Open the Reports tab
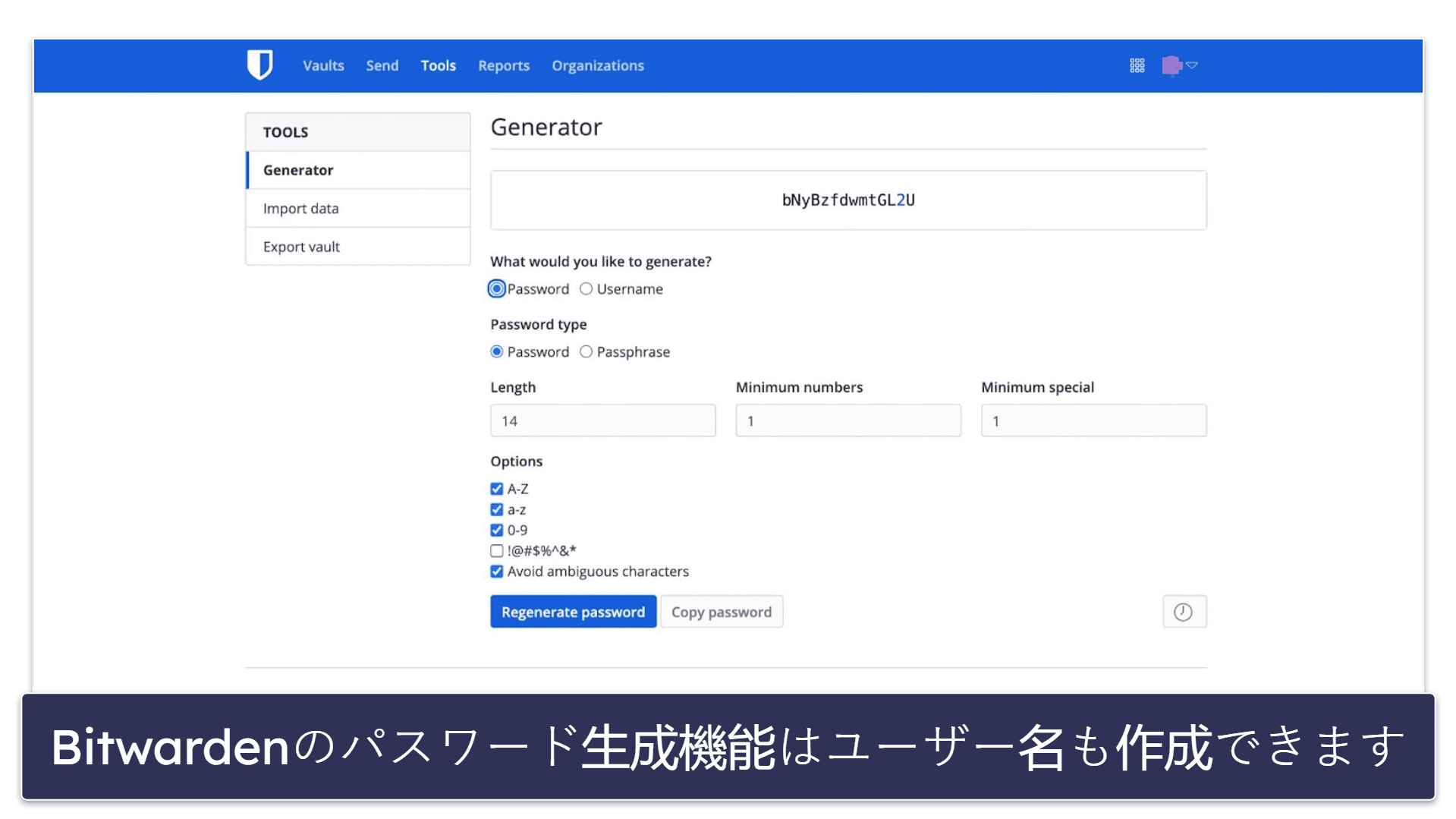This screenshot has height=819, width=1456. (504, 66)
